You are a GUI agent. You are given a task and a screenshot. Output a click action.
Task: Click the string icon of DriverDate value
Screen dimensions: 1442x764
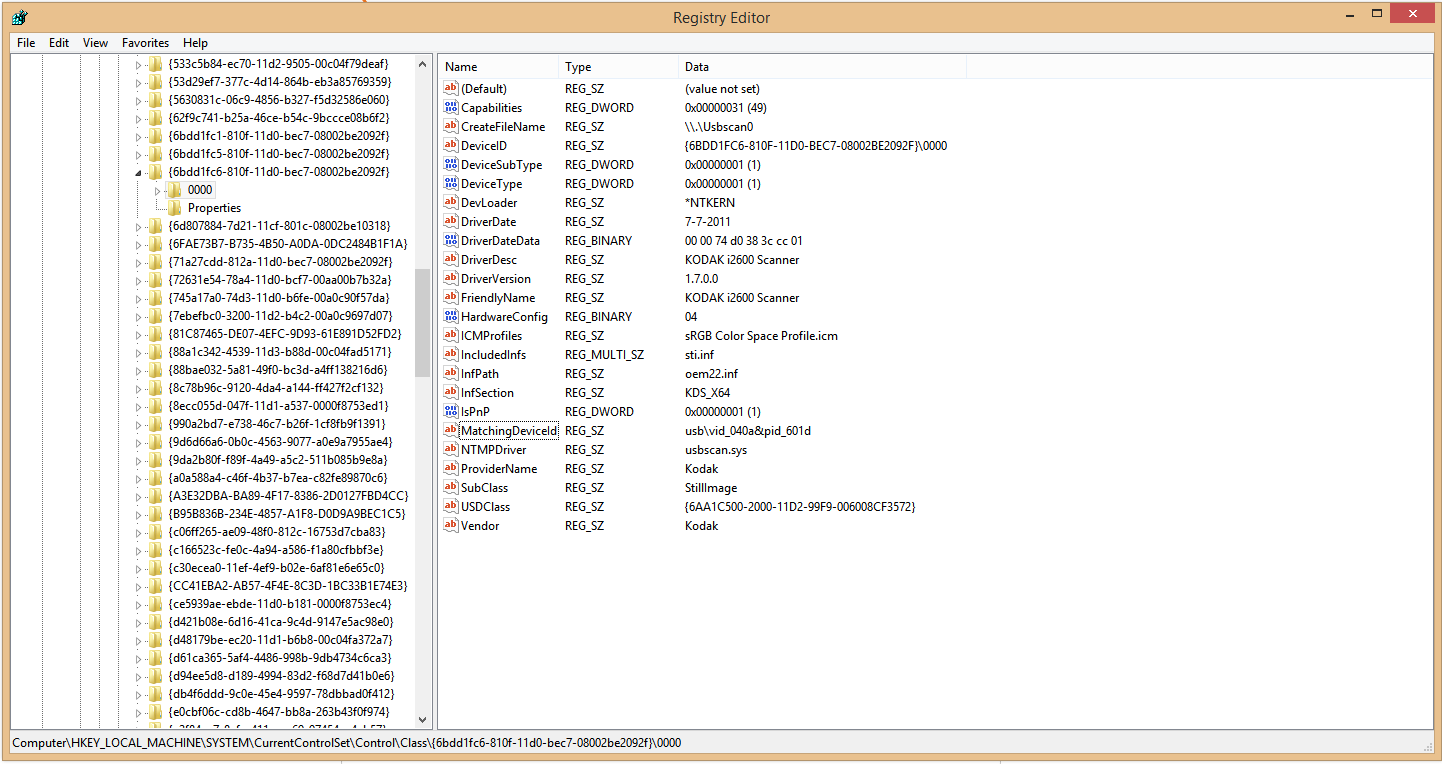450,222
